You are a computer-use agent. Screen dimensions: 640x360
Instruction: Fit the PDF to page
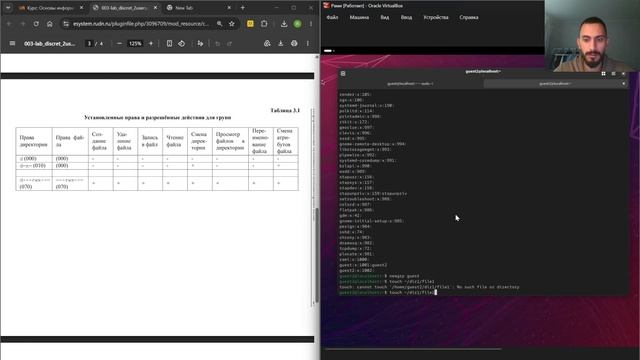[x=169, y=43]
